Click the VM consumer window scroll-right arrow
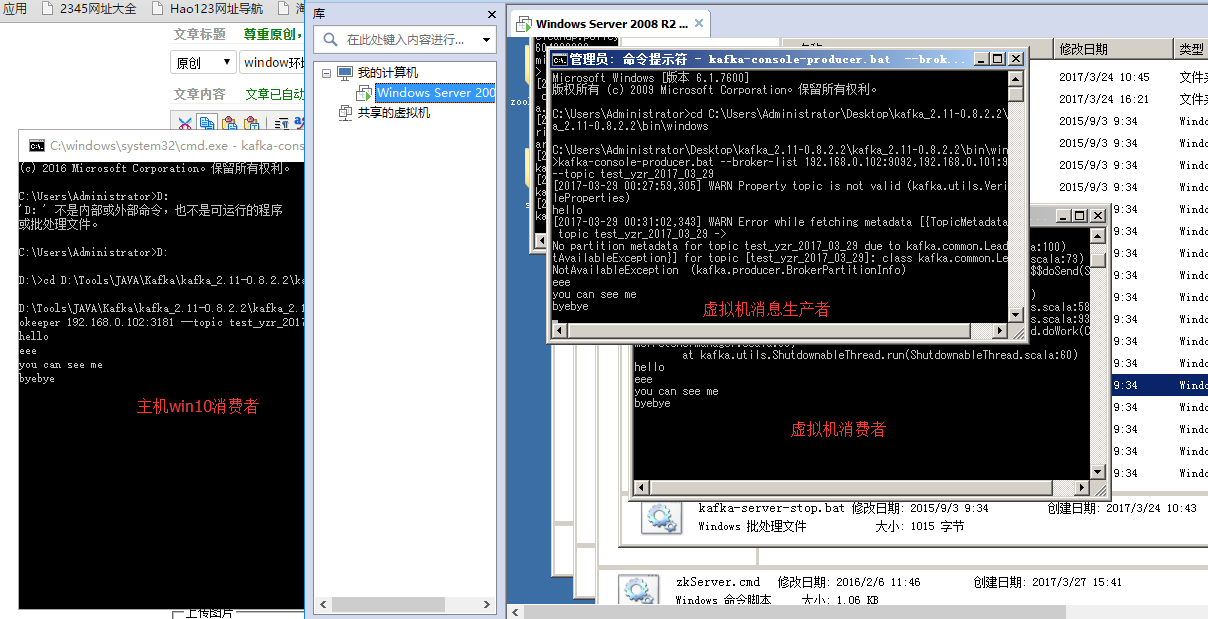The width and height of the screenshot is (1208, 619). (1082, 488)
